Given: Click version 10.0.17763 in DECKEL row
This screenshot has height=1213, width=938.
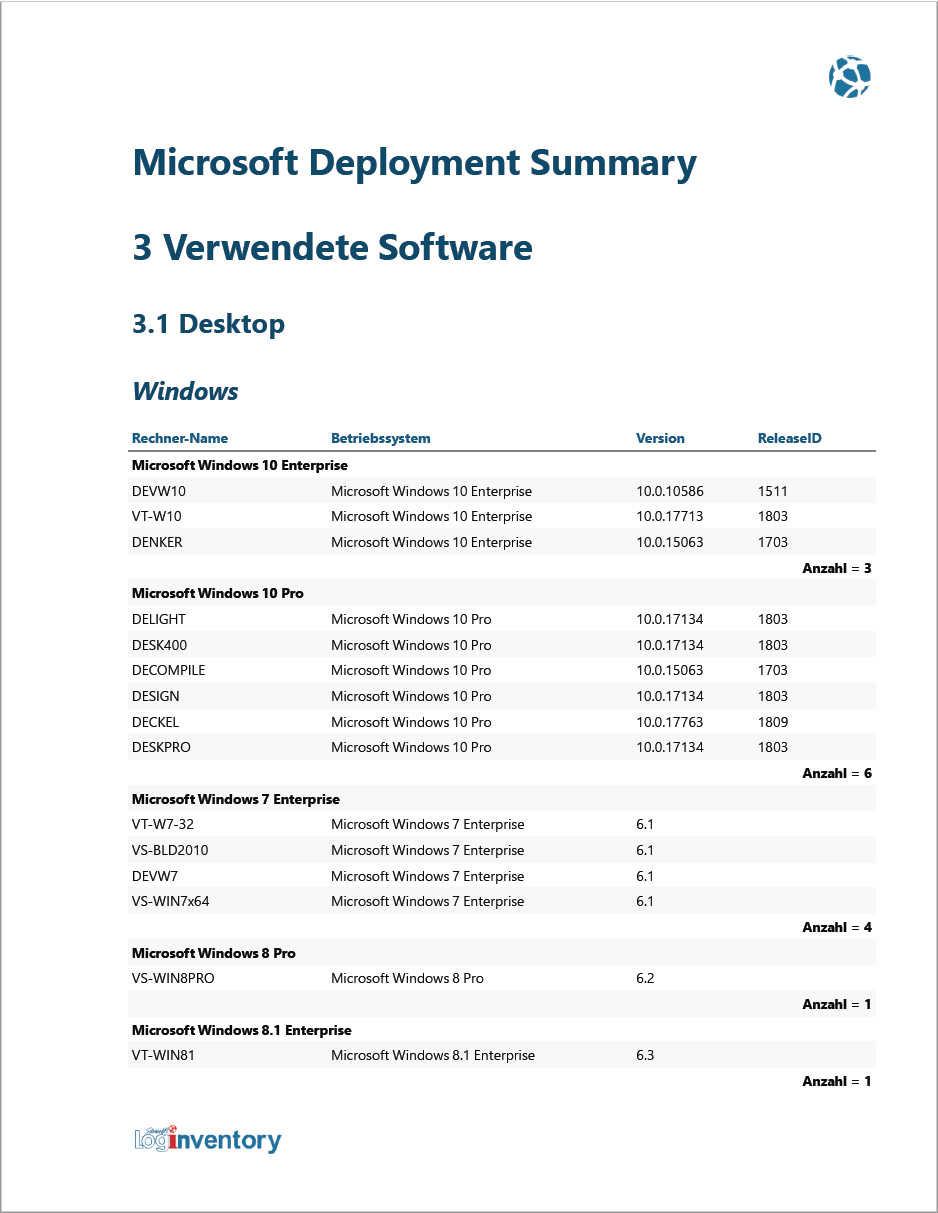Looking at the screenshot, I should coord(670,722).
